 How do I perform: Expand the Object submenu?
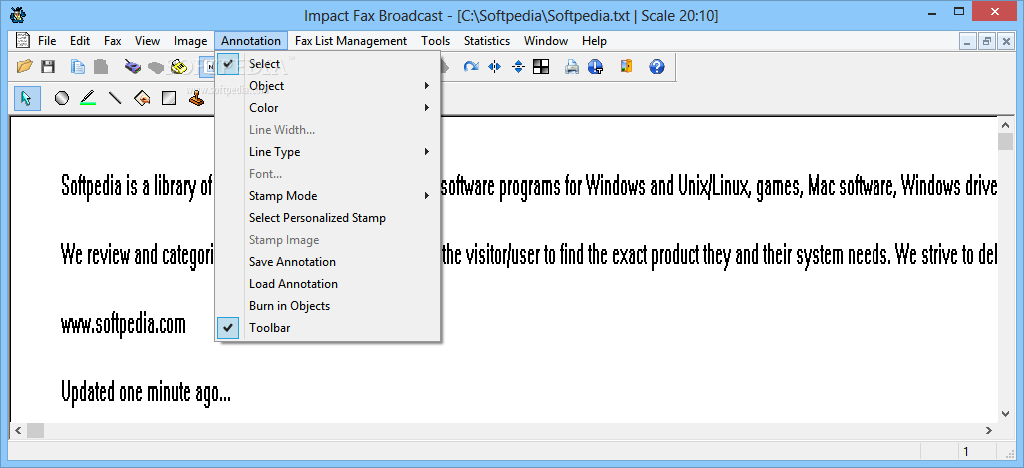click(328, 86)
